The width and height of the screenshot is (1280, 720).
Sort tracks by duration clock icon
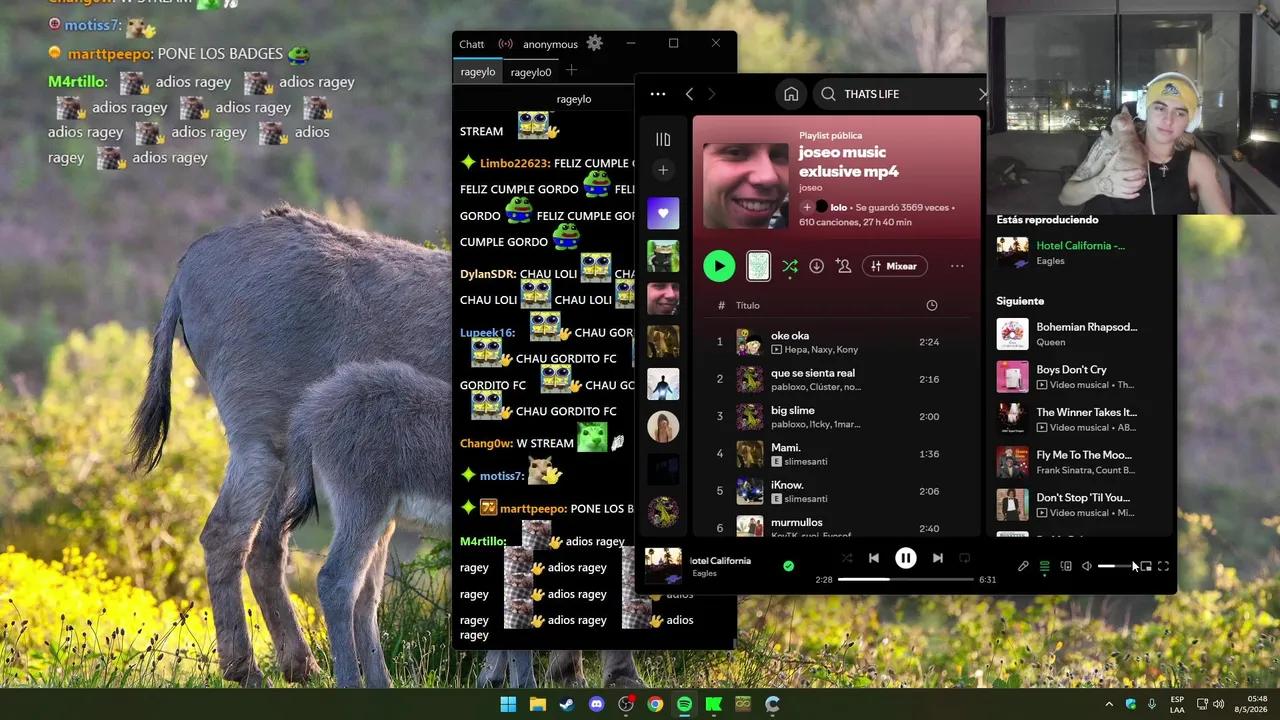tap(932, 305)
